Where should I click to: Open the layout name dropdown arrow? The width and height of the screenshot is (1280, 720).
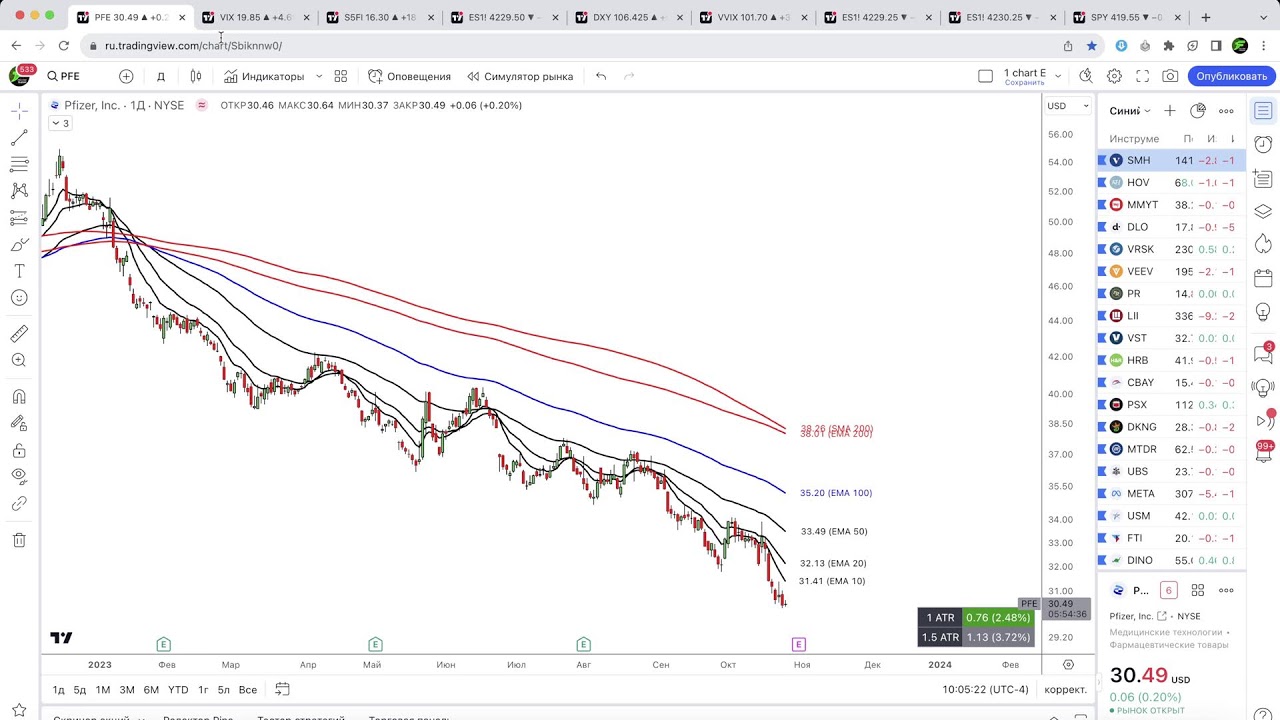tap(1060, 76)
